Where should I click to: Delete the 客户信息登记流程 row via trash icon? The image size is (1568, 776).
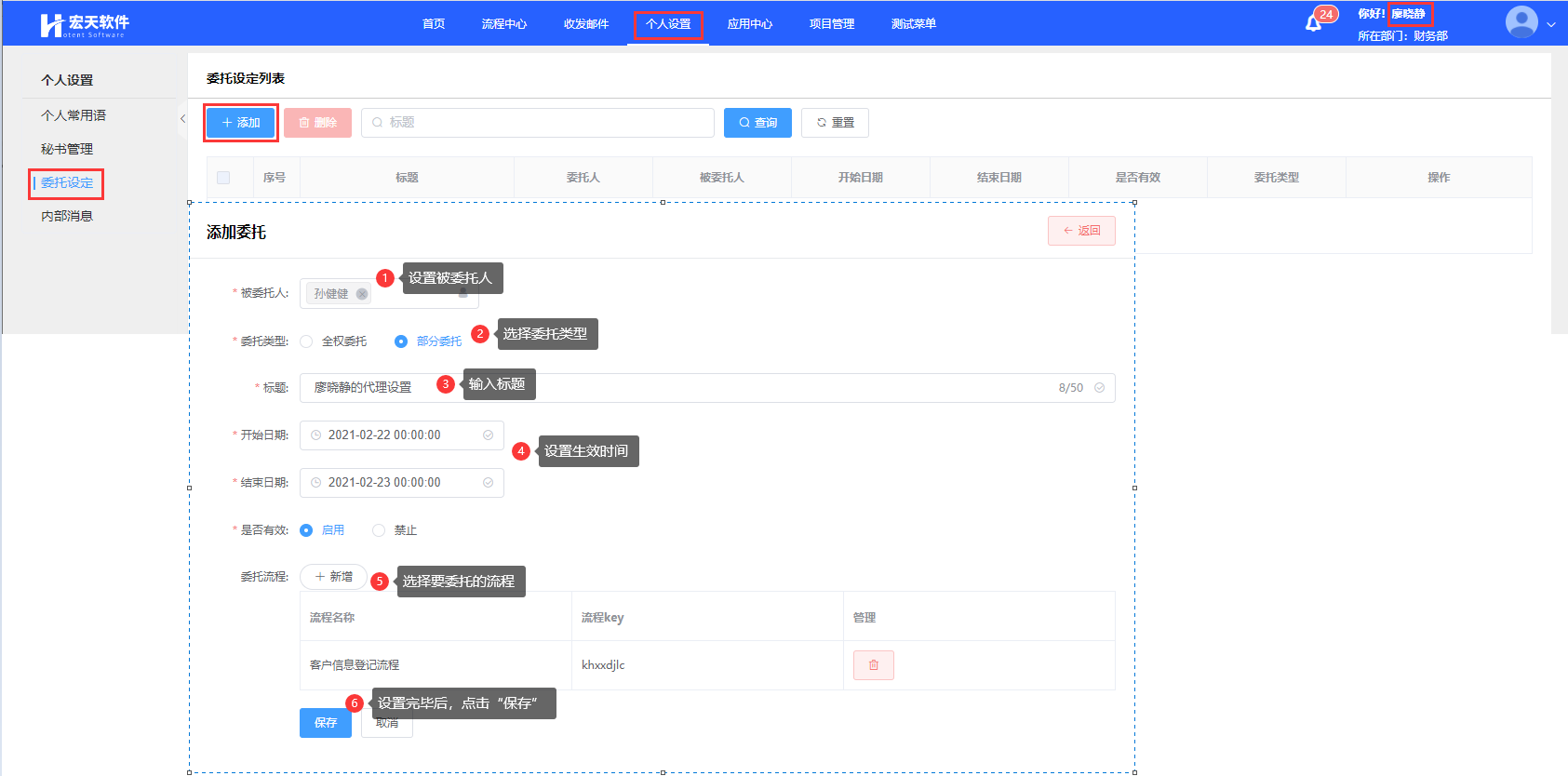click(x=873, y=665)
